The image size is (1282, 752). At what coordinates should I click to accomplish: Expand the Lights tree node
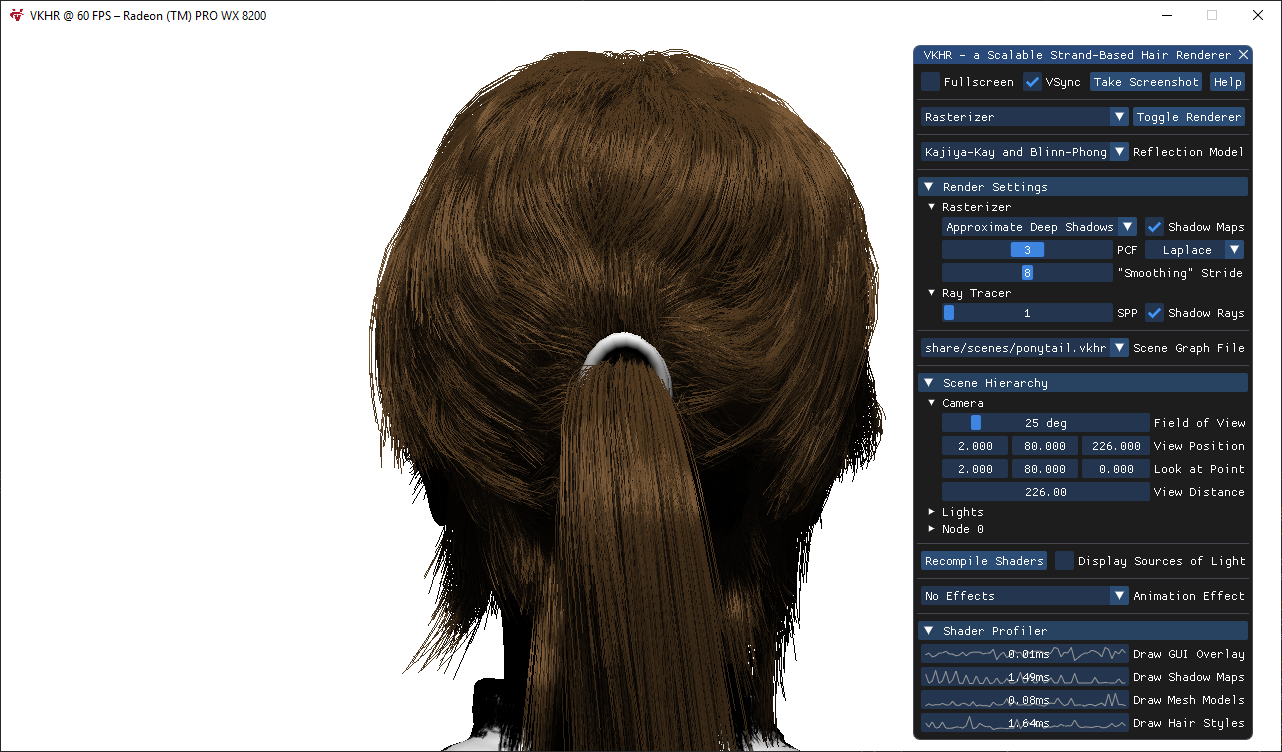(933, 512)
